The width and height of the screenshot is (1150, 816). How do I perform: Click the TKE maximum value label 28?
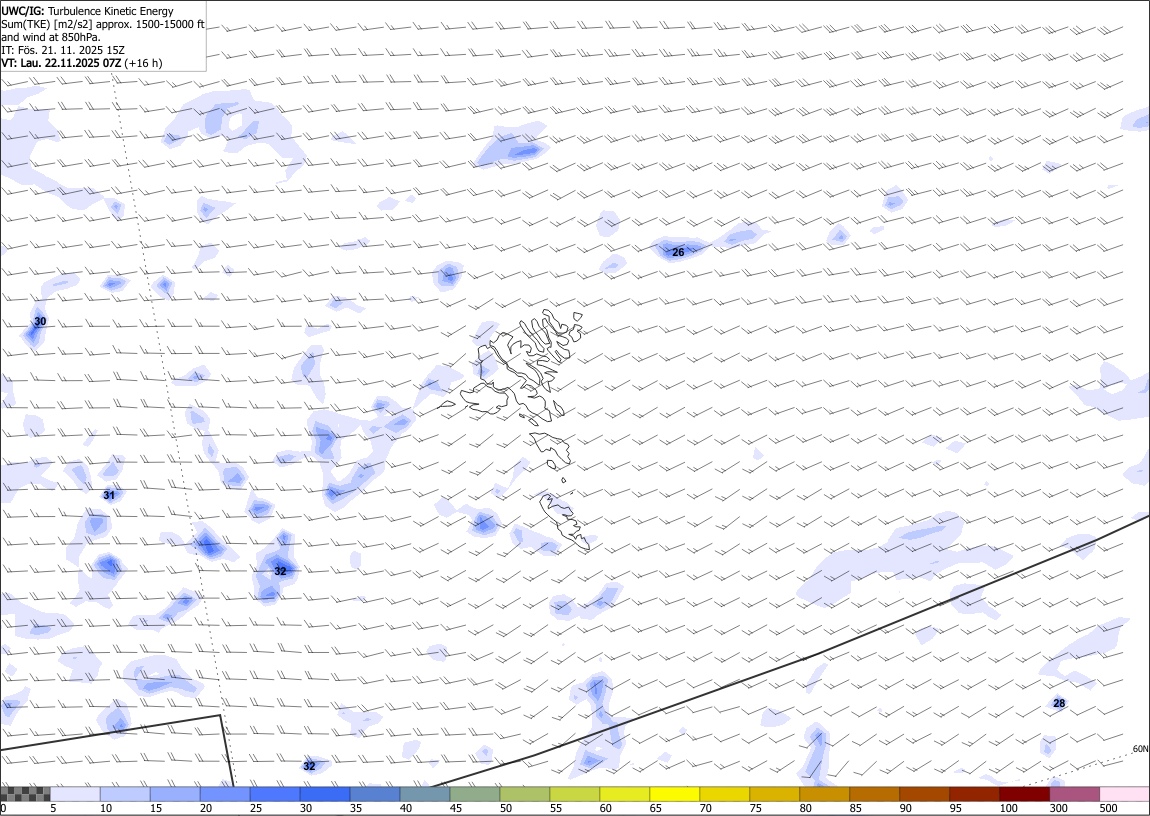(x=1059, y=703)
